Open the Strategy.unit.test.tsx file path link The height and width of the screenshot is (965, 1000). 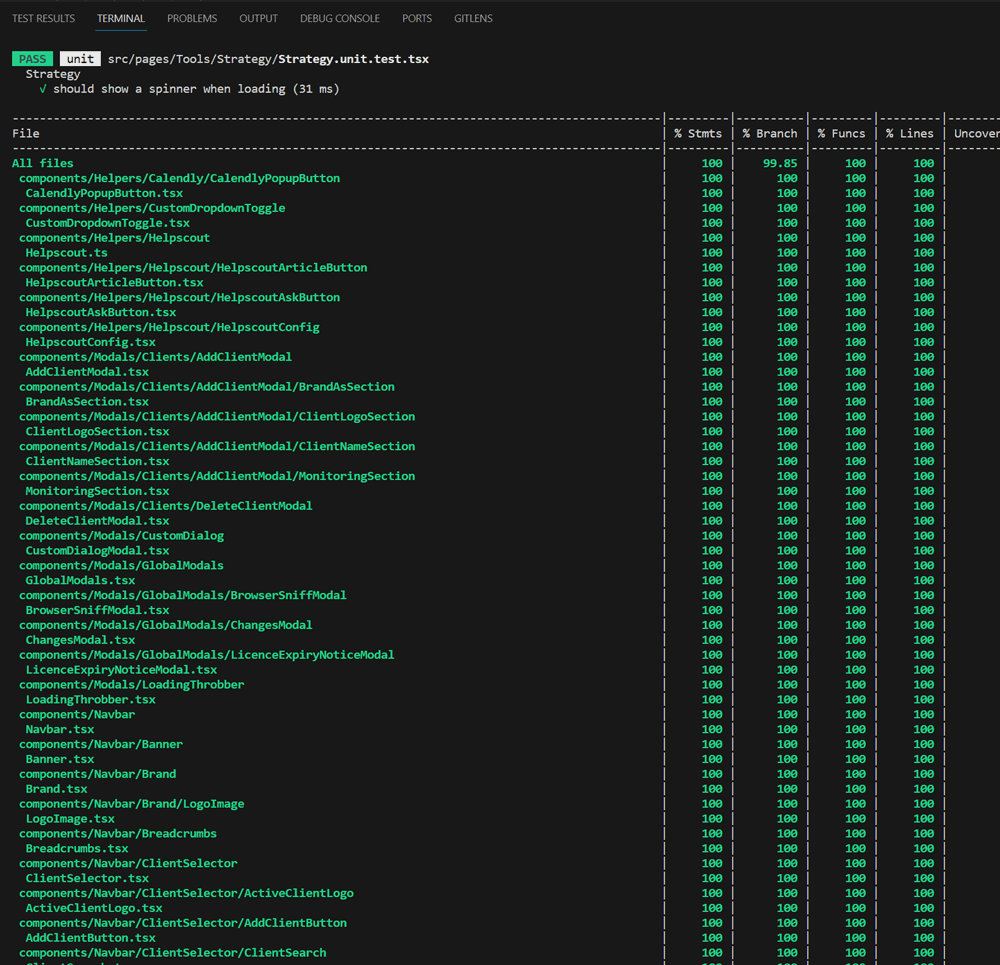point(268,59)
